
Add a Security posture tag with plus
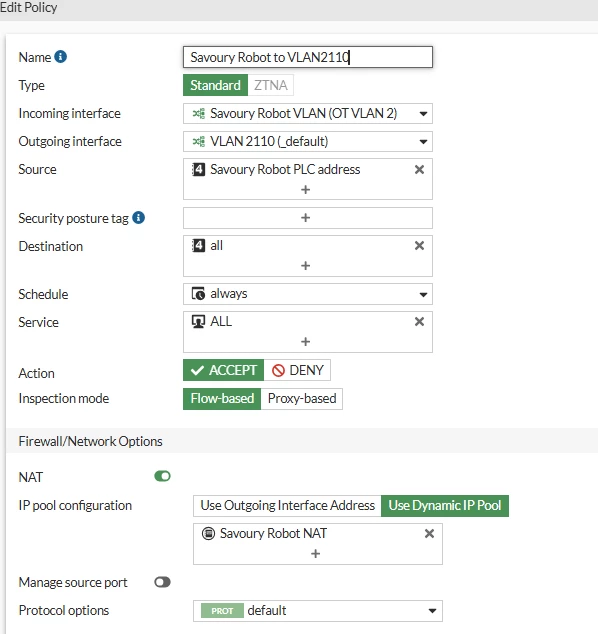pos(306,218)
